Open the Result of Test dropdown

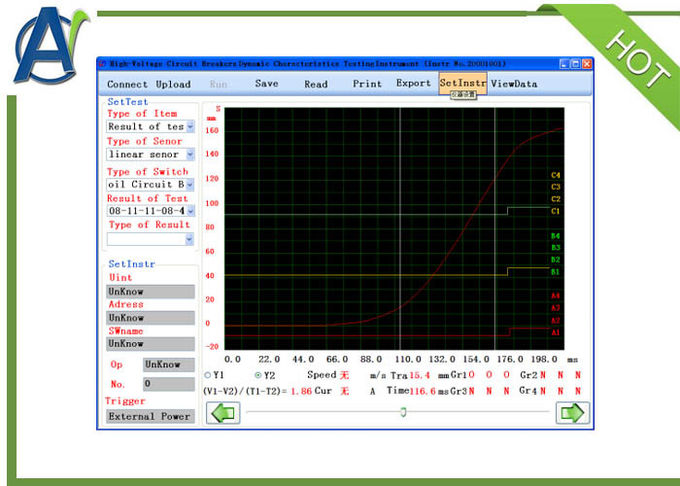pyautogui.click(x=189, y=211)
